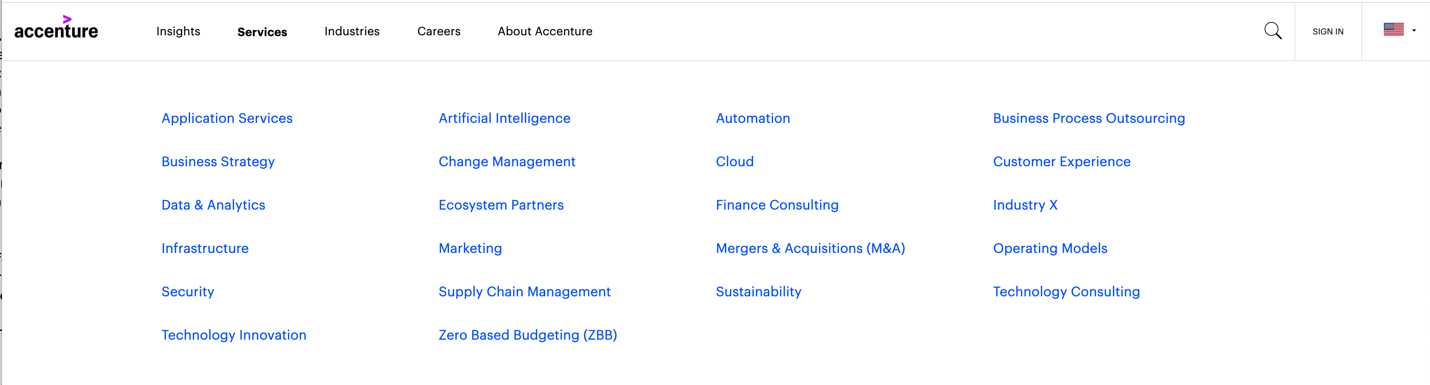Select Business Process Outsourcing
This screenshot has height=385, width=1430.
[x=1089, y=118]
